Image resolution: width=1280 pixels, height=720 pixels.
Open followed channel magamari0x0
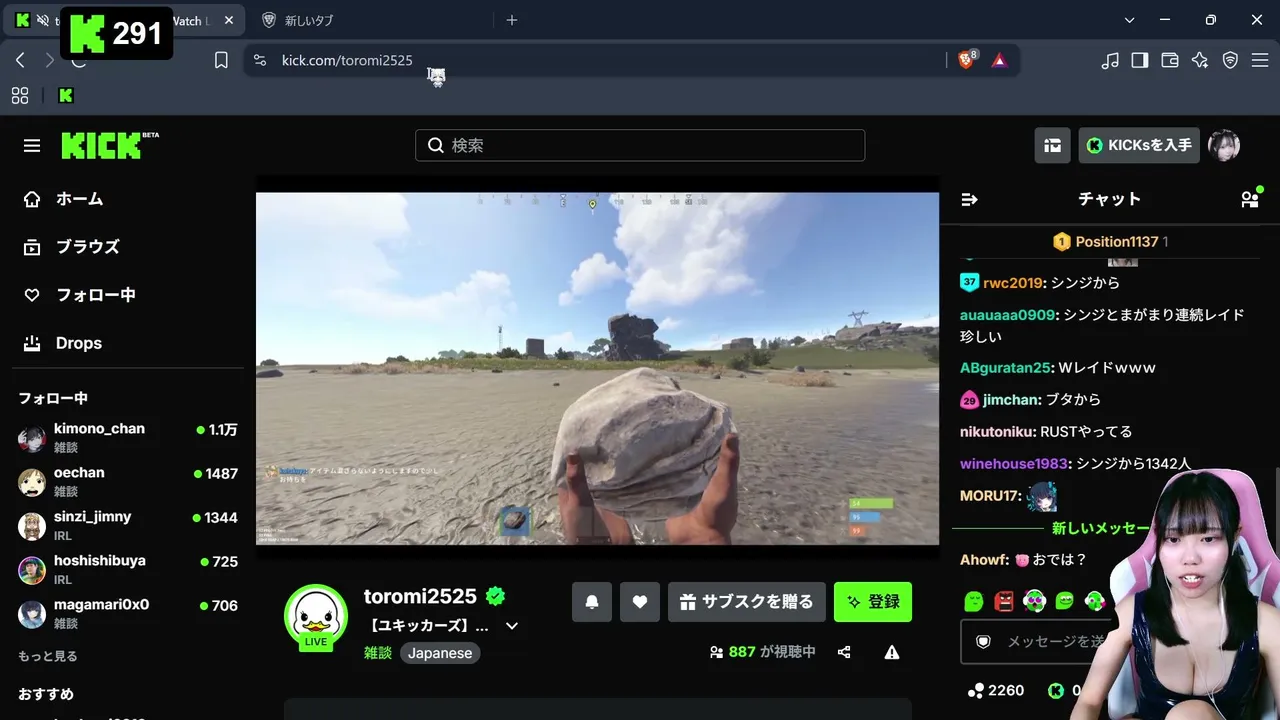tap(128, 614)
